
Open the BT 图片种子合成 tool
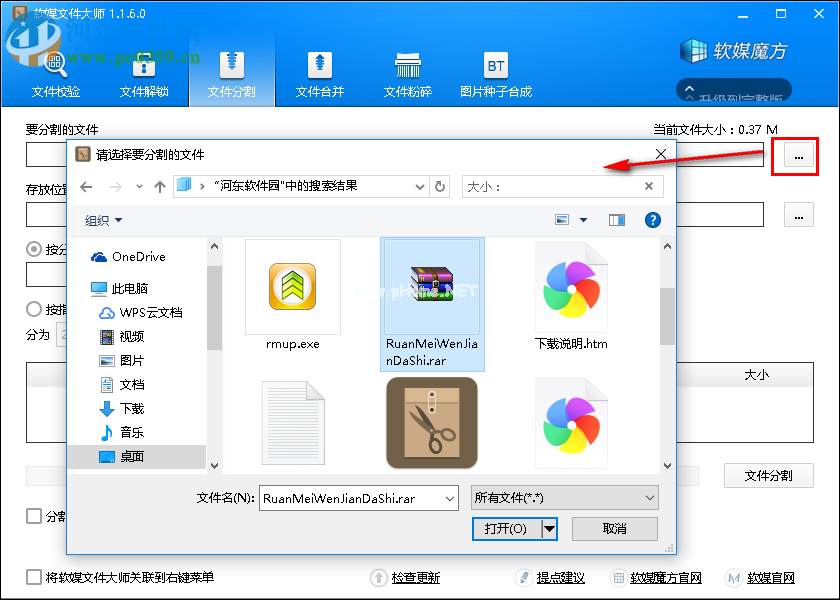[495, 70]
